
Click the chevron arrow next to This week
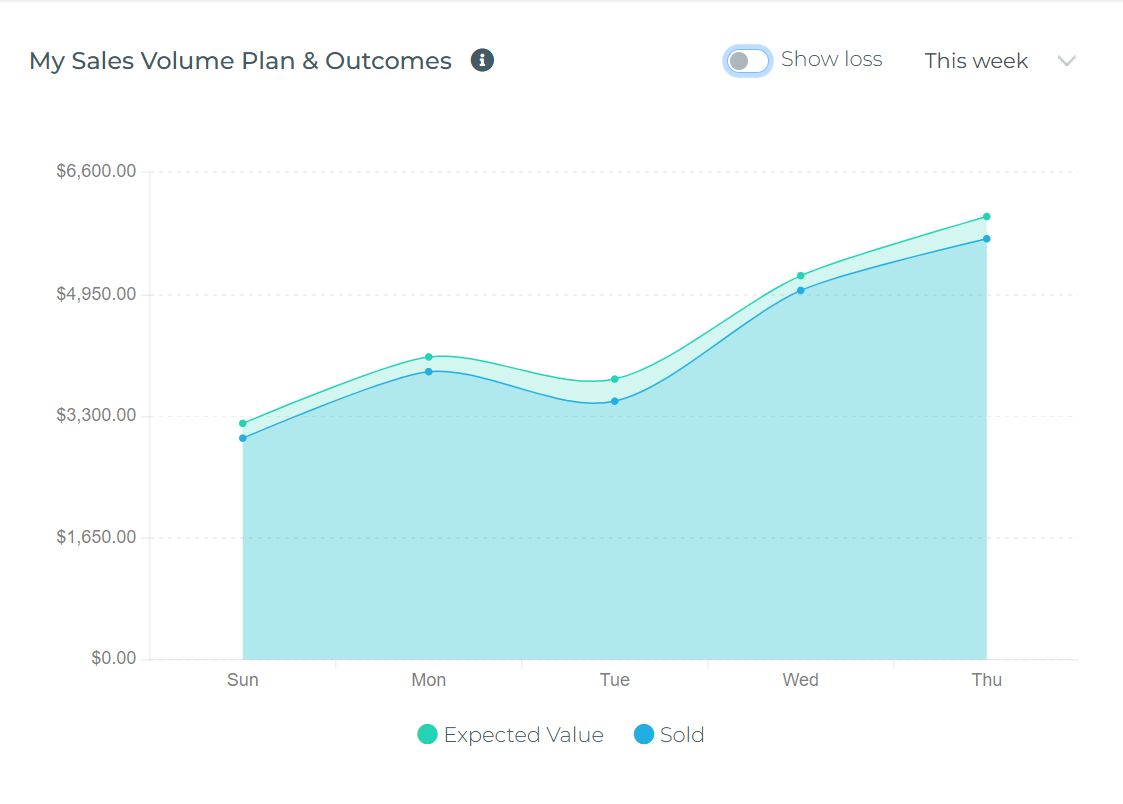[1066, 61]
